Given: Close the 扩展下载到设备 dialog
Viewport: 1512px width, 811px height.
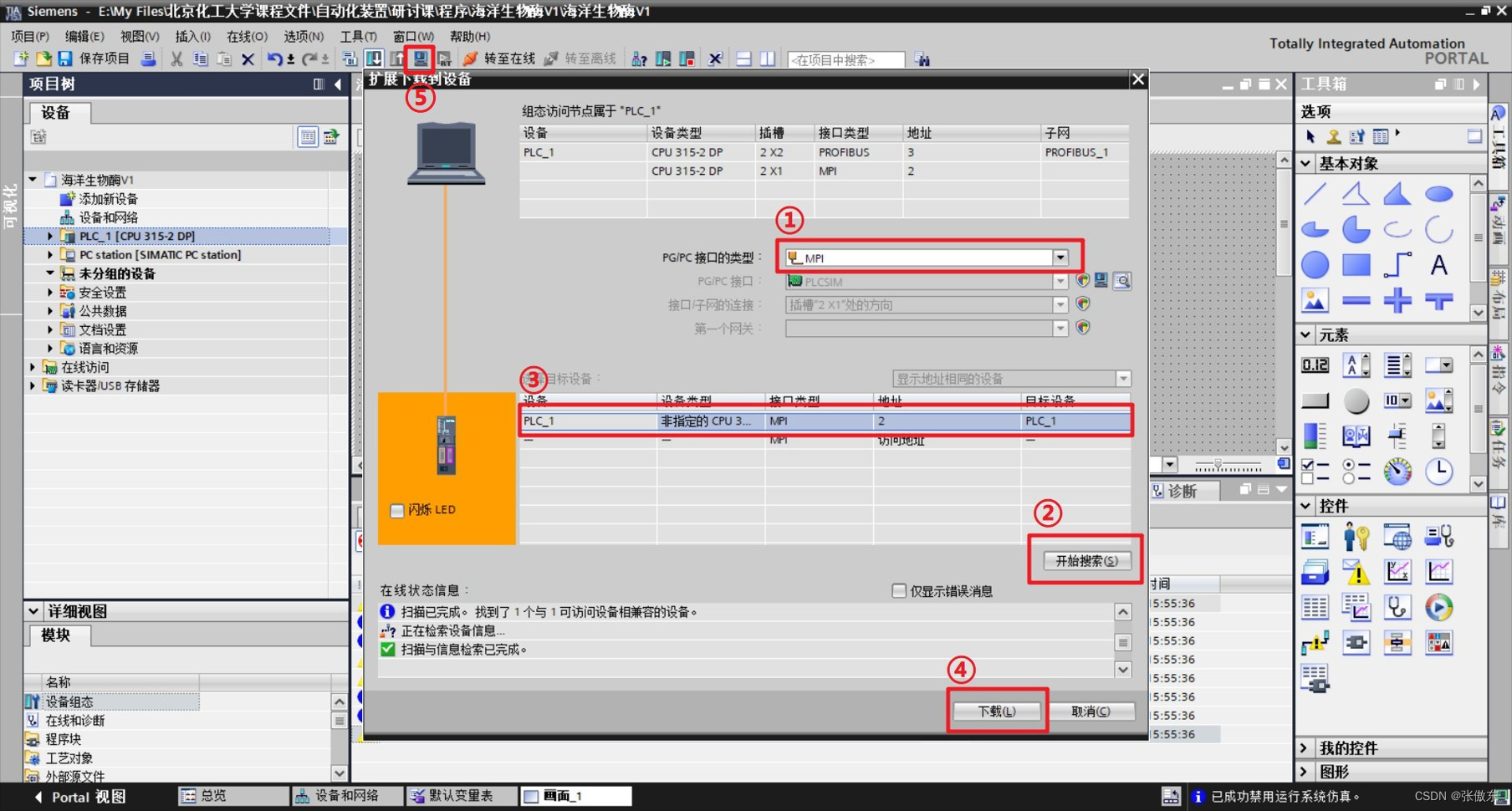Looking at the screenshot, I should coord(1137,79).
